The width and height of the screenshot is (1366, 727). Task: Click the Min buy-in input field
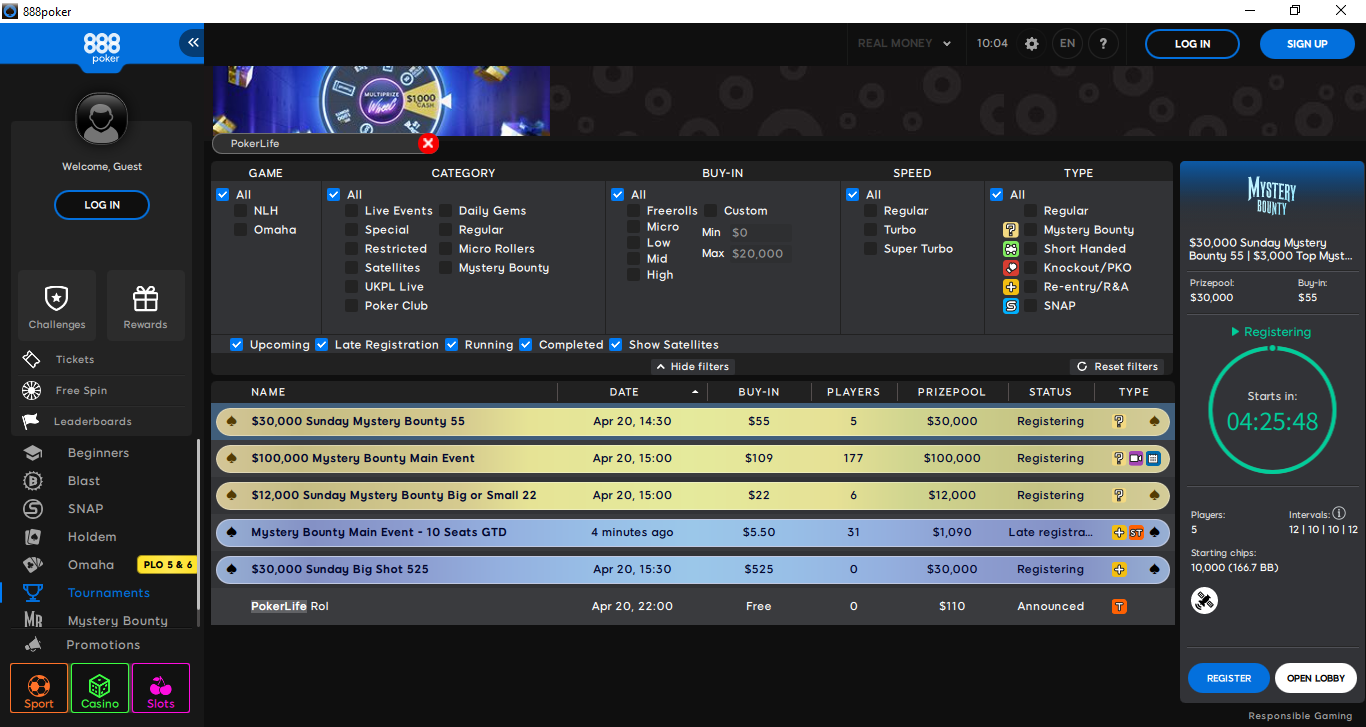tap(759, 232)
